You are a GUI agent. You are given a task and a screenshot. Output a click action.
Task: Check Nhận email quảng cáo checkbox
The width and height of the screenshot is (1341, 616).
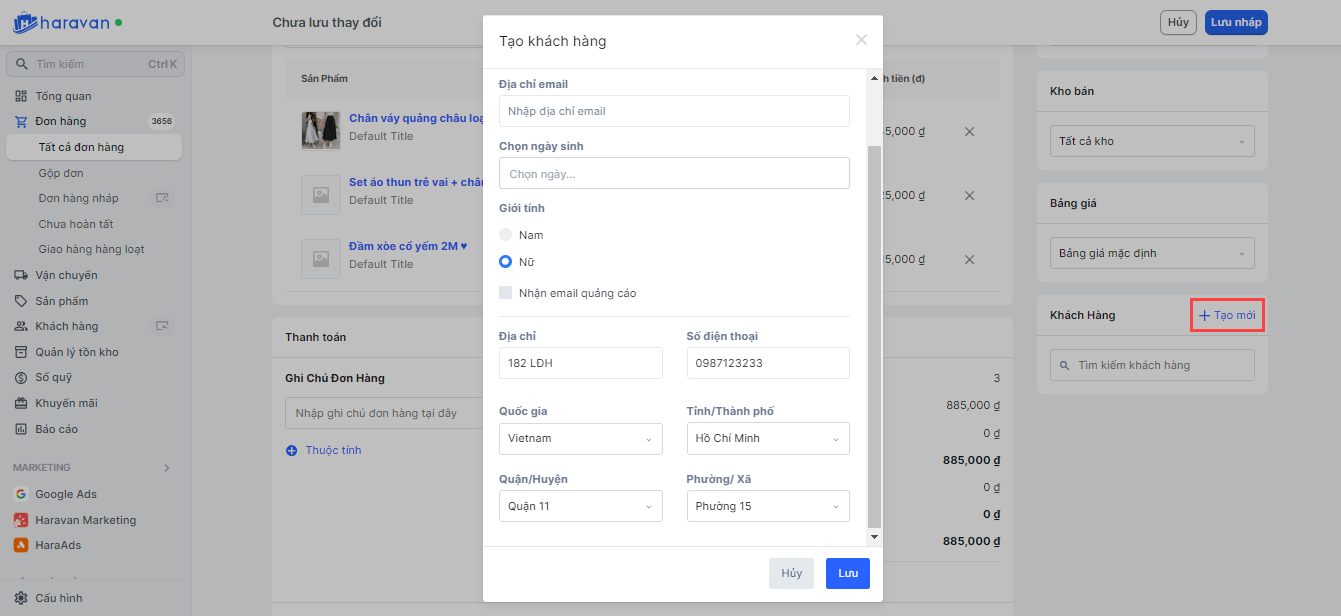coord(506,293)
